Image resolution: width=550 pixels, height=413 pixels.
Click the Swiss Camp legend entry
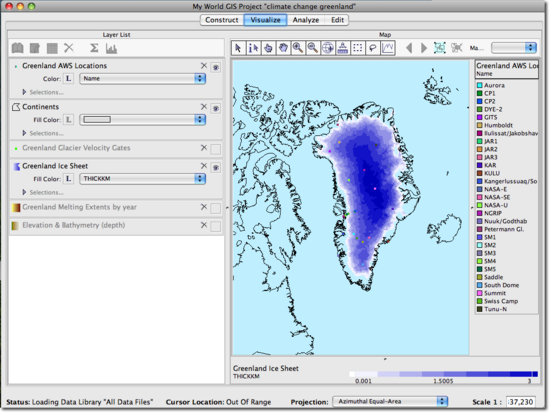pos(497,301)
